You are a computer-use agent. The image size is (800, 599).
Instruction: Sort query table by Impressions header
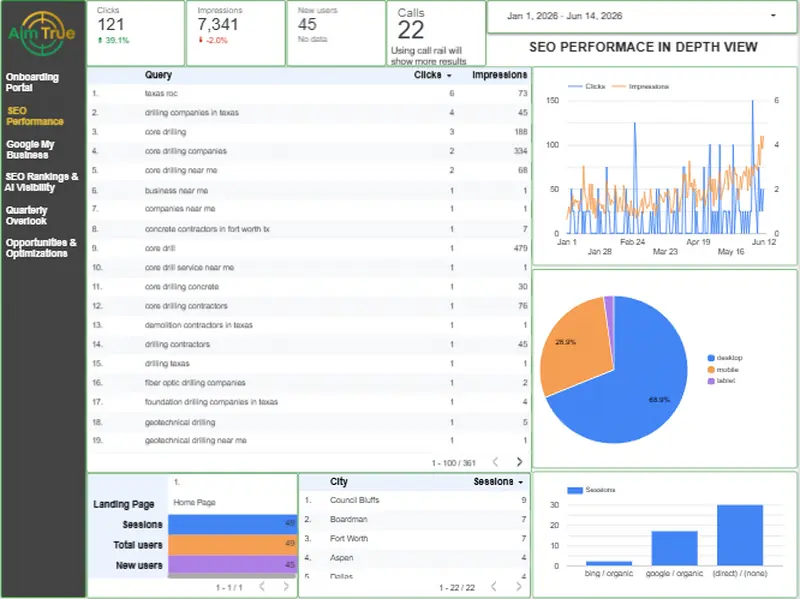[499, 75]
